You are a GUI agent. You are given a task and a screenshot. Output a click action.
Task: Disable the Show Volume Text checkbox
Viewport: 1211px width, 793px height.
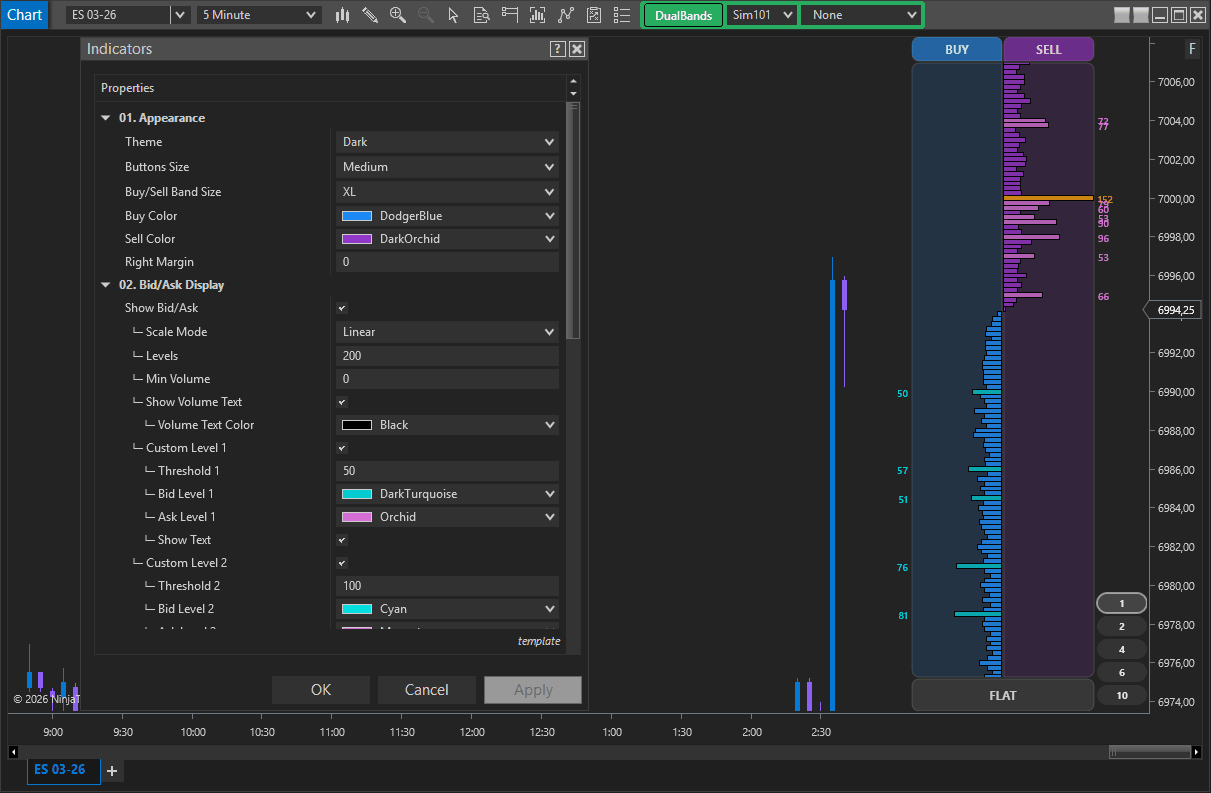click(x=341, y=401)
